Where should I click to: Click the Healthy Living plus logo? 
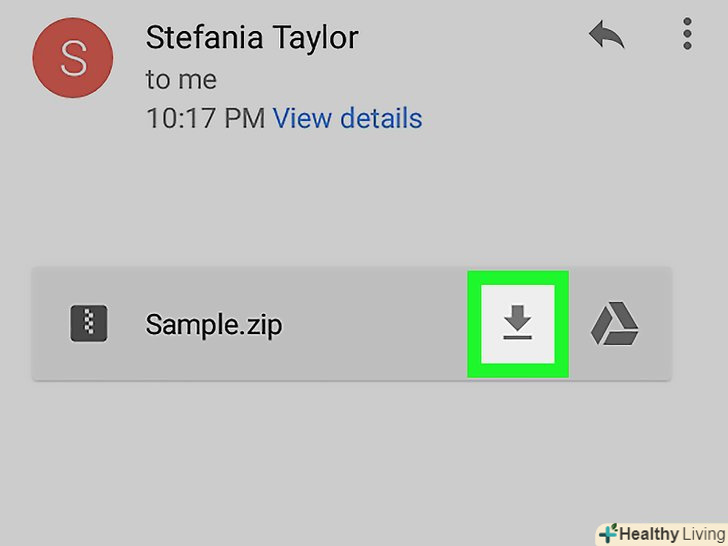pyautogui.click(x=607, y=533)
